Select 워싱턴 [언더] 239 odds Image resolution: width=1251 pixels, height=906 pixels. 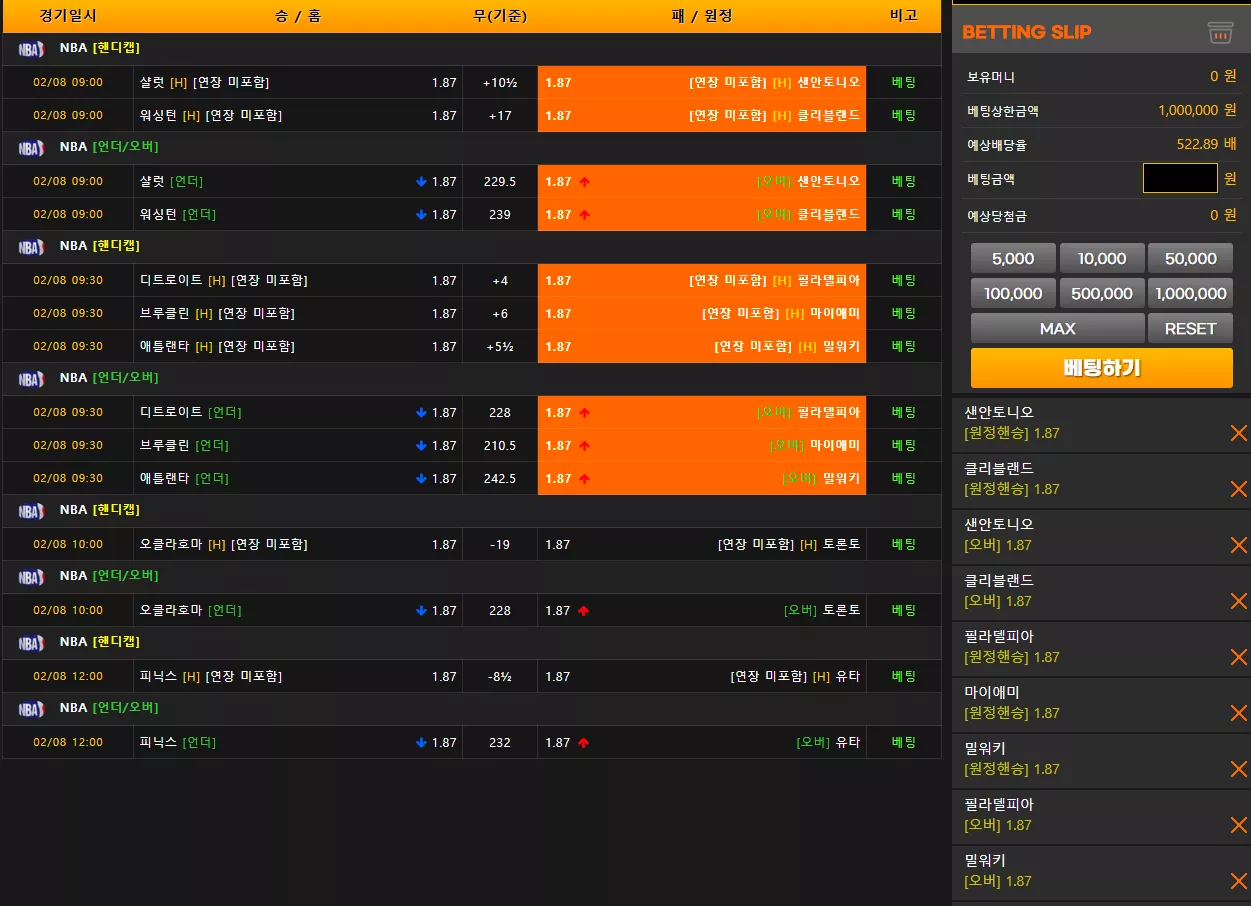click(298, 215)
